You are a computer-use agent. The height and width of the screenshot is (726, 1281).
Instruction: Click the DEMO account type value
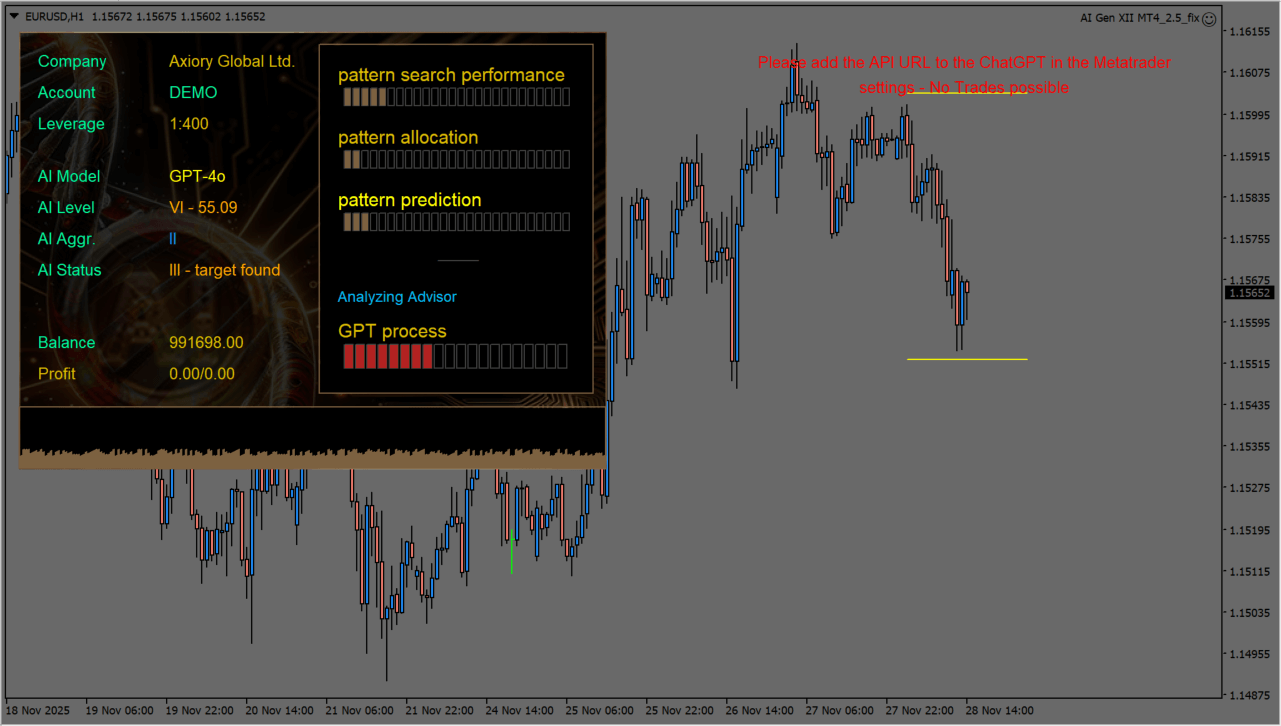pos(193,93)
